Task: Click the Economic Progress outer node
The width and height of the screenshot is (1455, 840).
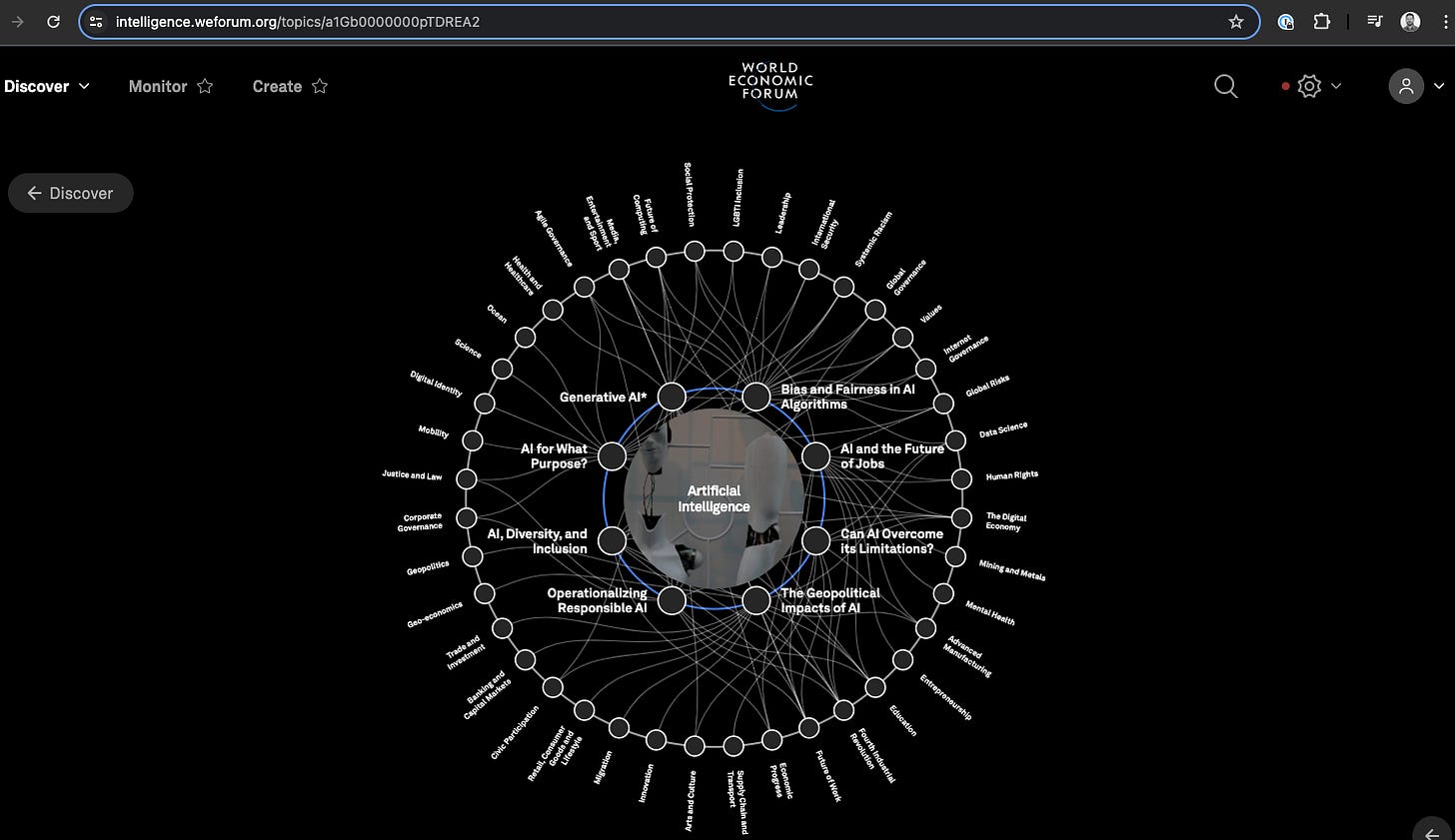Action: pos(771,740)
